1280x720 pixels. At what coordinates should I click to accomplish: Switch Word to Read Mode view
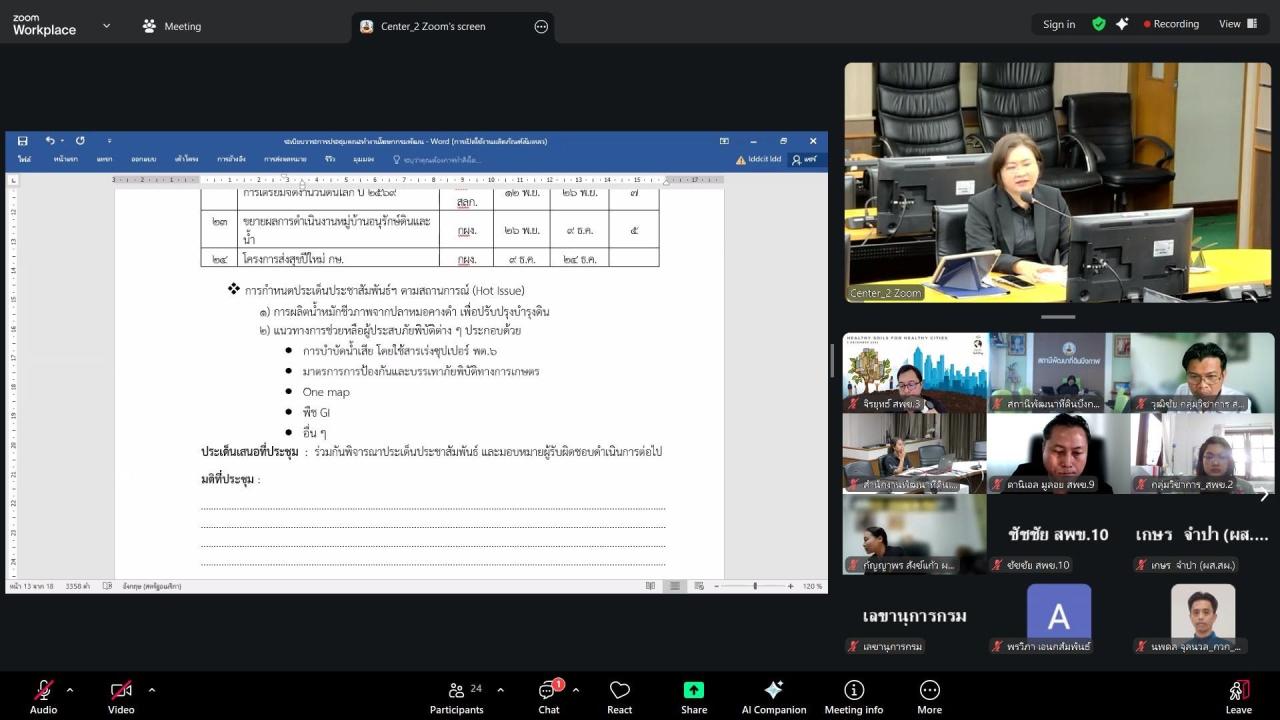pos(651,586)
